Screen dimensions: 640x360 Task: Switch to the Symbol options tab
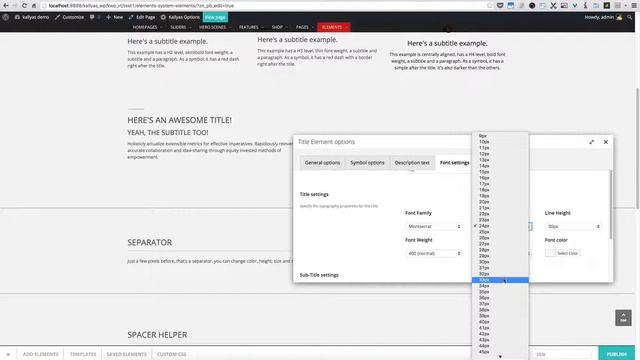[x=367, y=163]
